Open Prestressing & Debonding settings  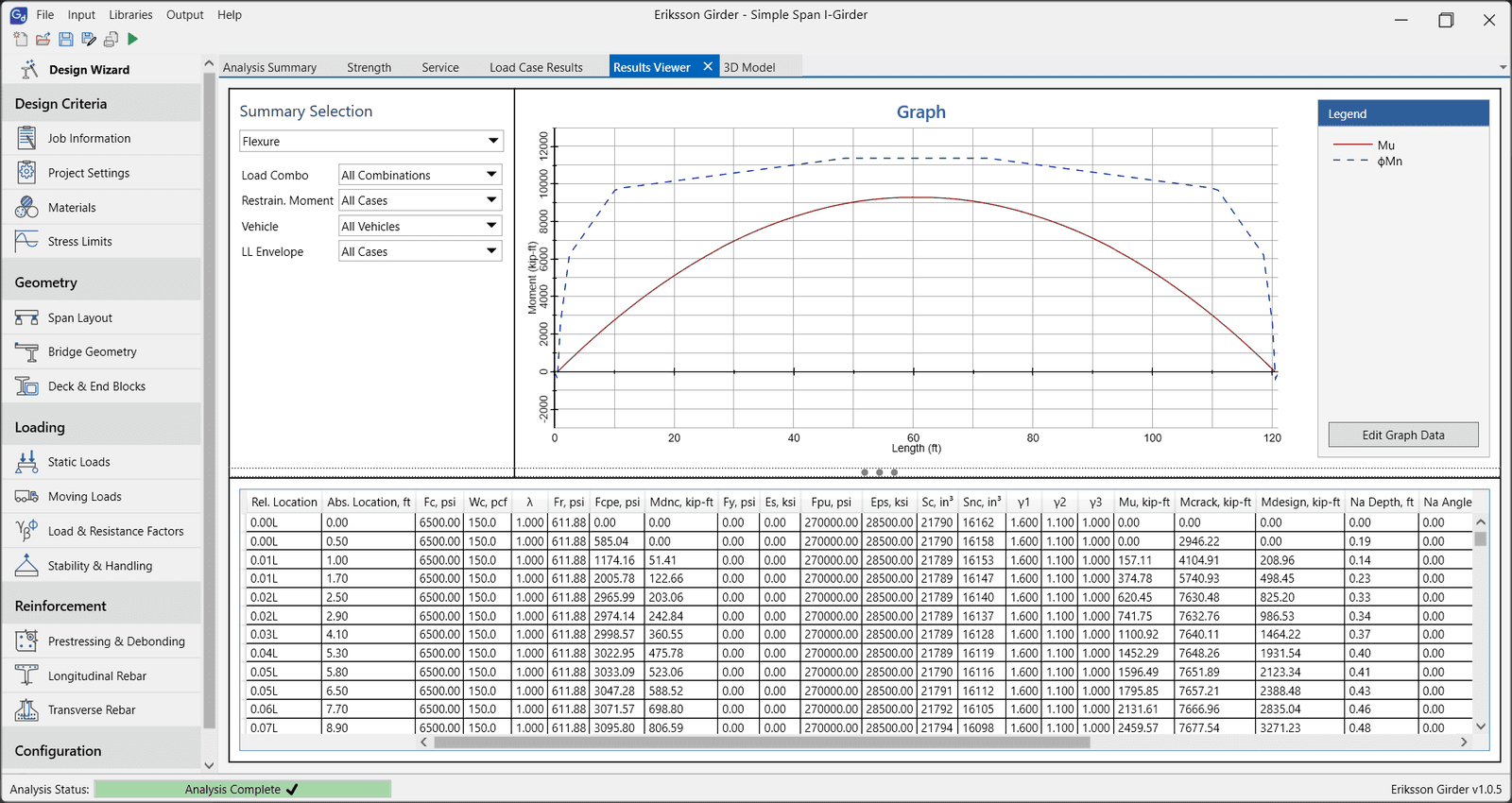pos(115,641)
